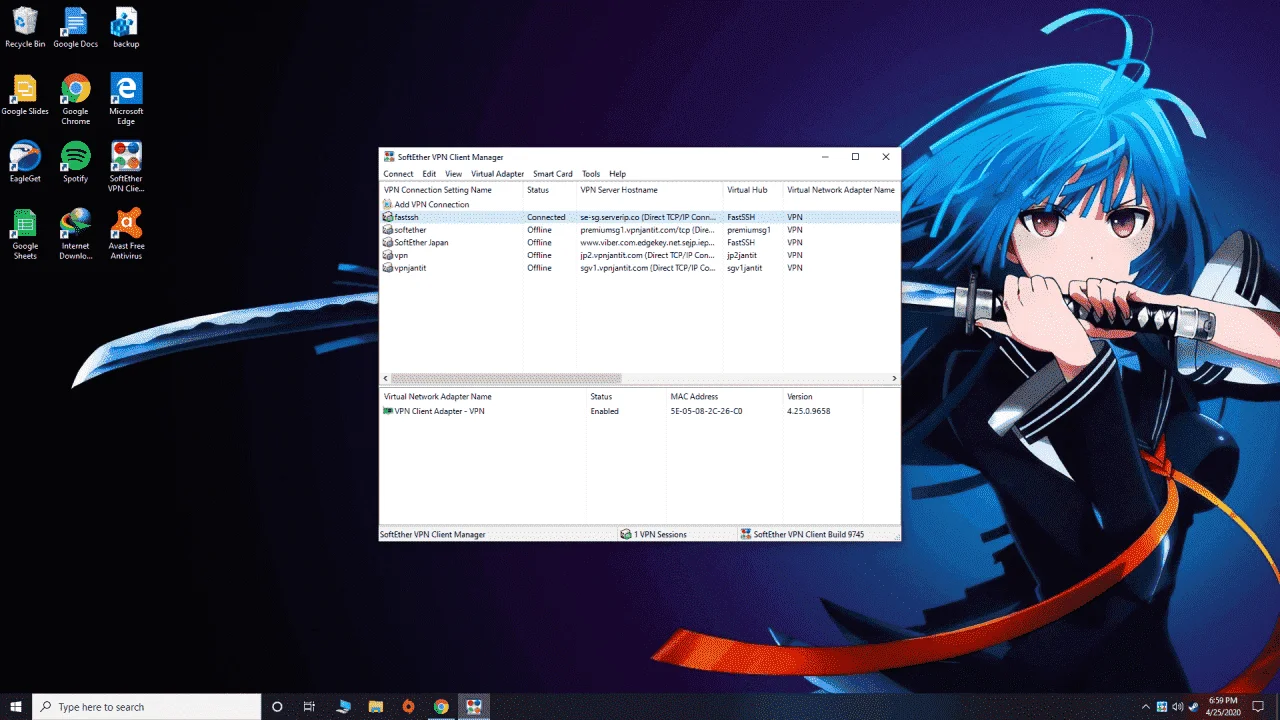Open the Smart Card menu
Viewport: 1280px width, 720px height.
553,174
